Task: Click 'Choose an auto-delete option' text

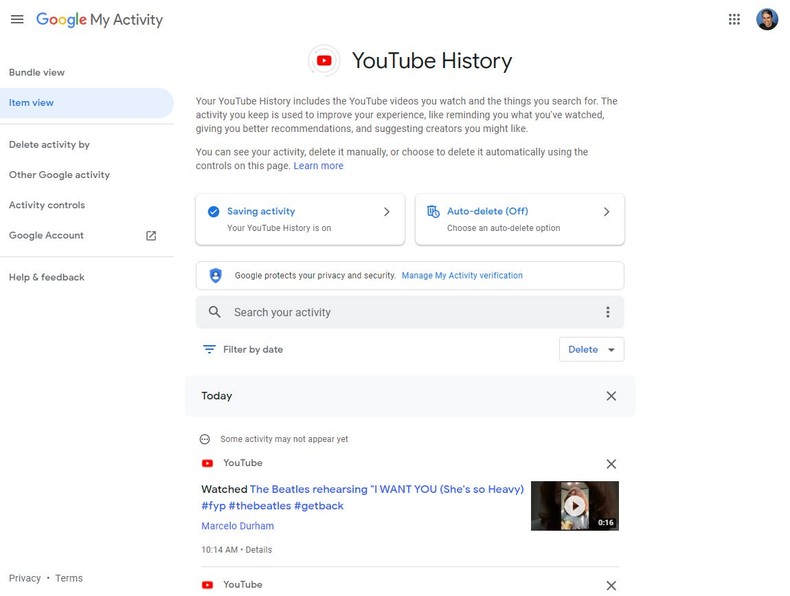Action: pyautogui.click(x=503, y=228)
